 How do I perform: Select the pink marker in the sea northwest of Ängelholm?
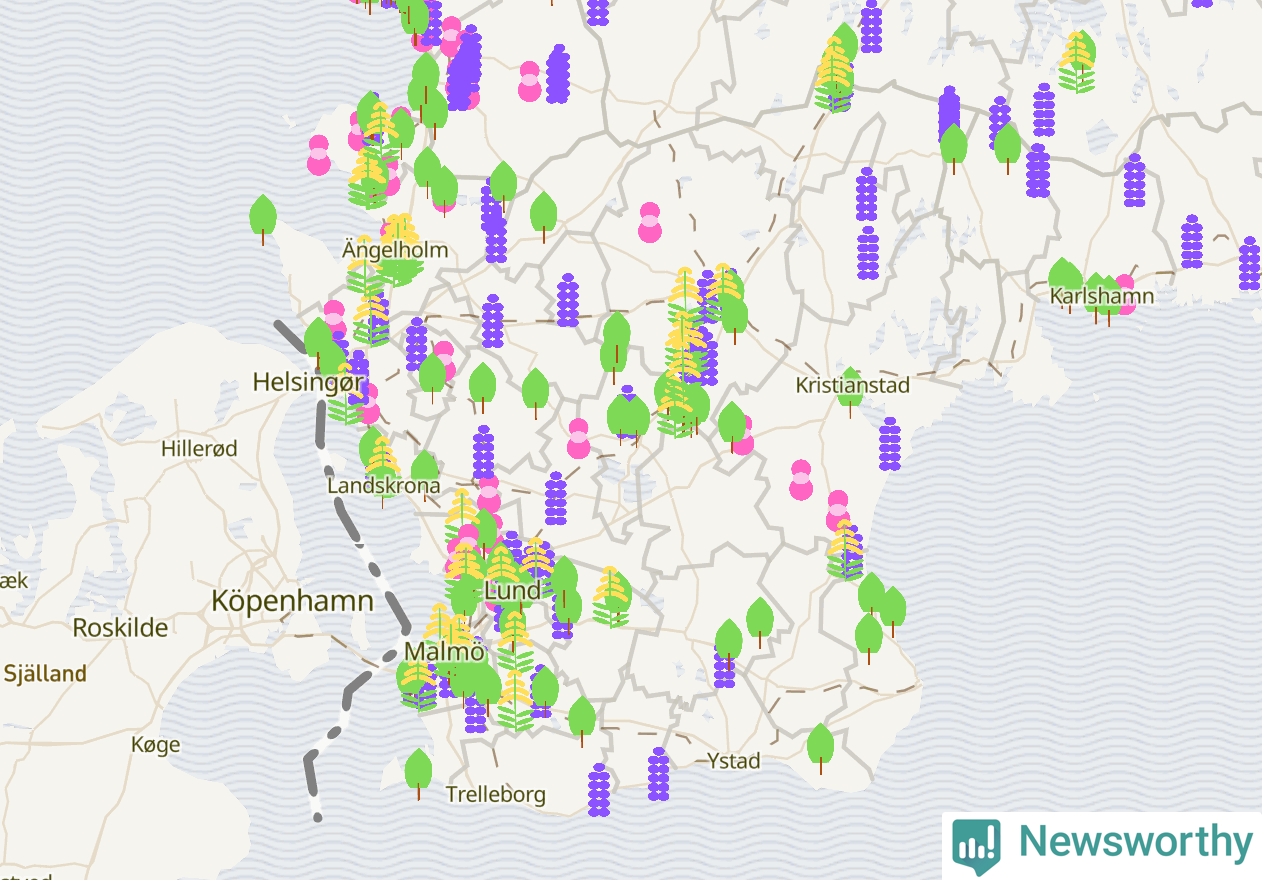point(319,155)
